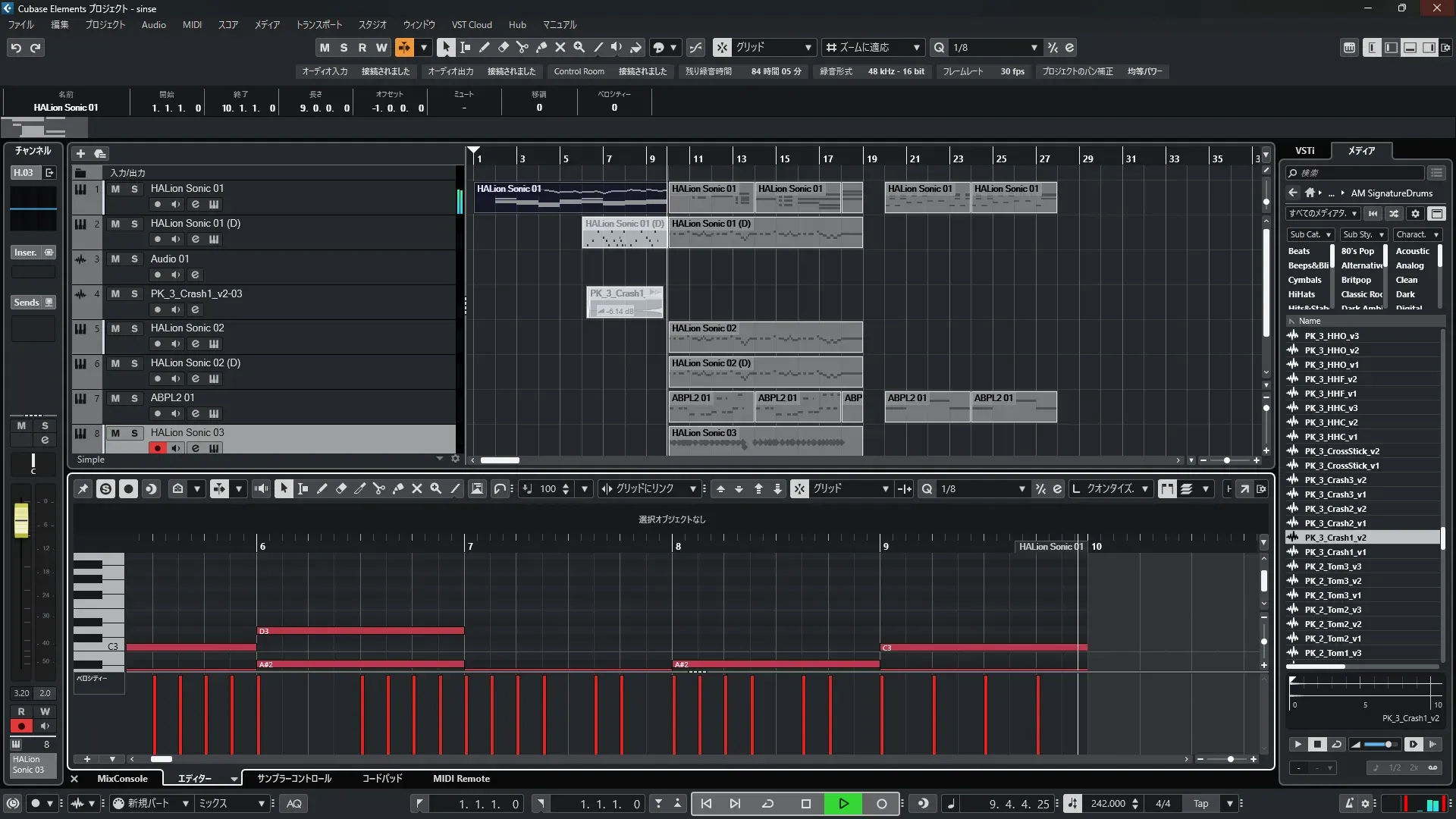
Task: Open the トランスポート menu
Action: coord(318,24)
